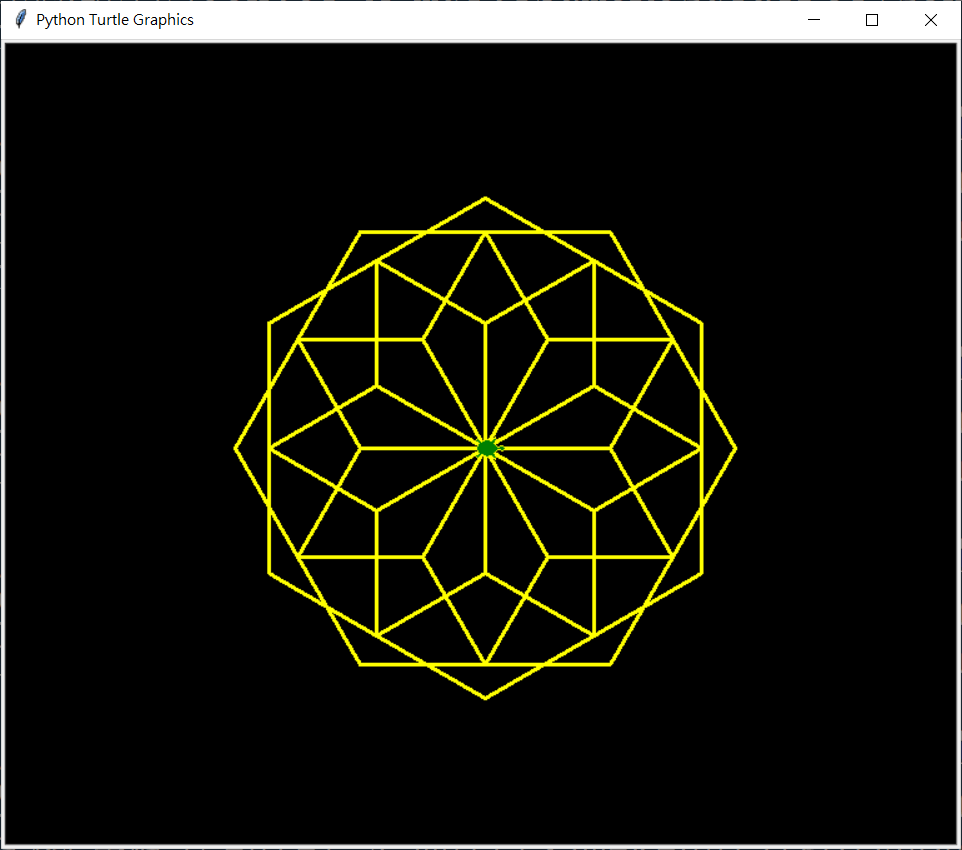
Task: Click the empty black canvas top-left area
Action: click(100, 100)
